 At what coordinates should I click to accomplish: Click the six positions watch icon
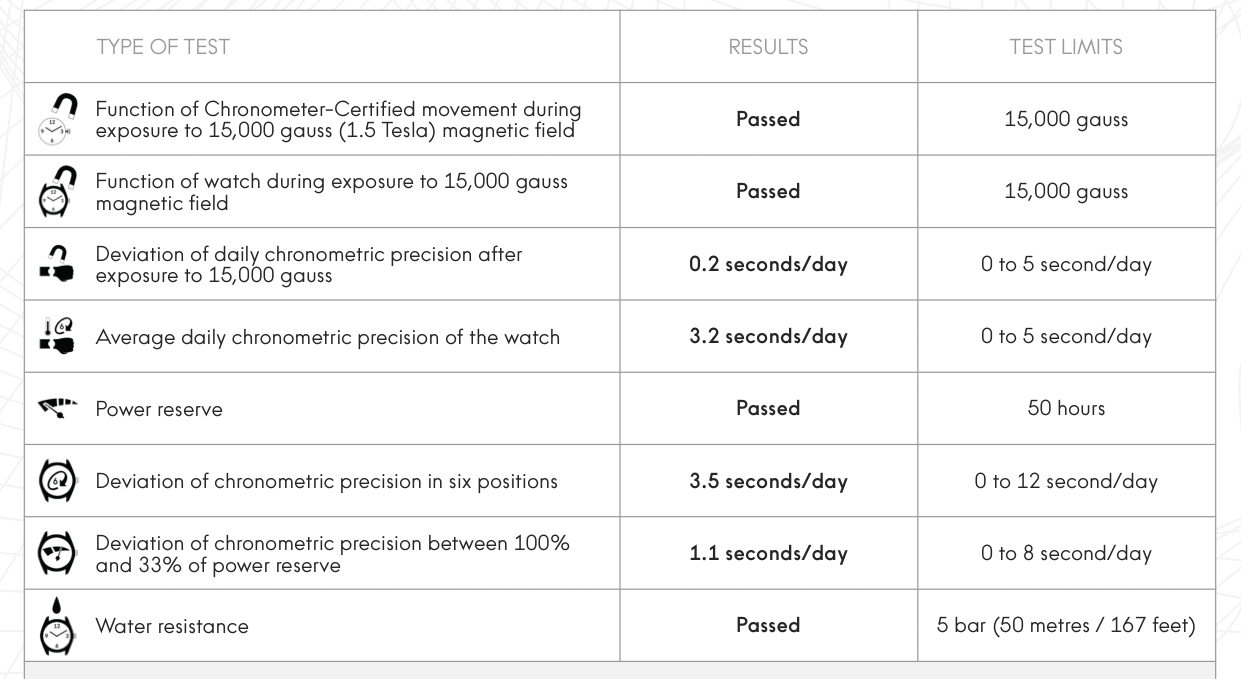[x=58, y=481]
